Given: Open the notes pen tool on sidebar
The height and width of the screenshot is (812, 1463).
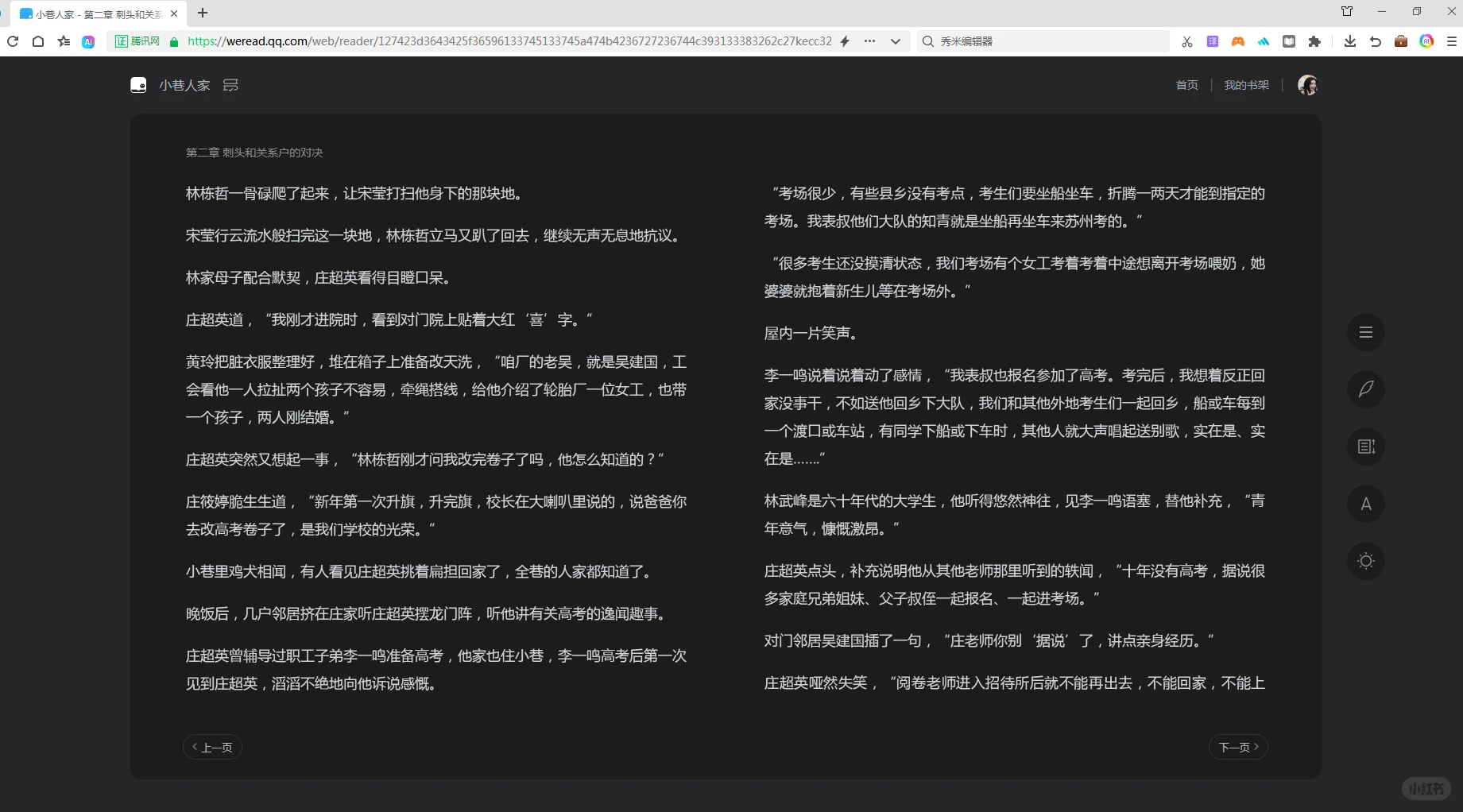Looking at the screenshot, I should [1365, 389].
